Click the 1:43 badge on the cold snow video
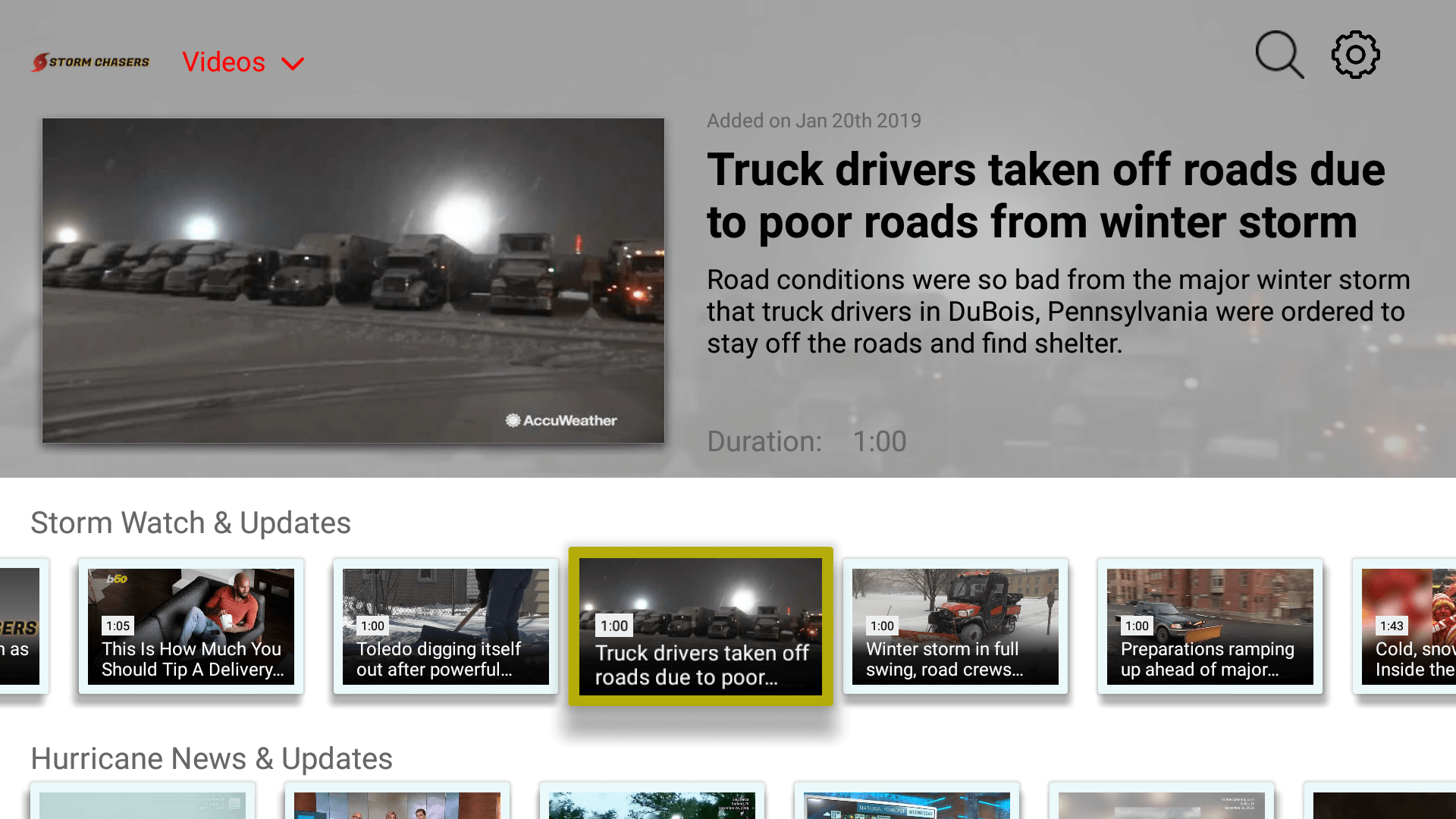The height and width of the screenshot is (819, 1456). (x=1394, y=626)
